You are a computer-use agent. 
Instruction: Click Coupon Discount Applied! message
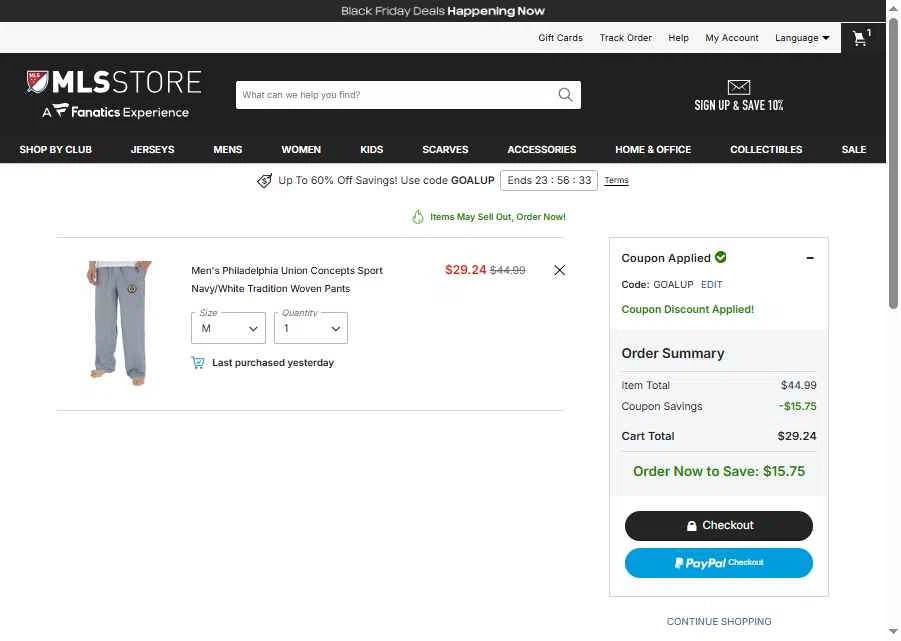pyautogui.click(x=687, y=309)
